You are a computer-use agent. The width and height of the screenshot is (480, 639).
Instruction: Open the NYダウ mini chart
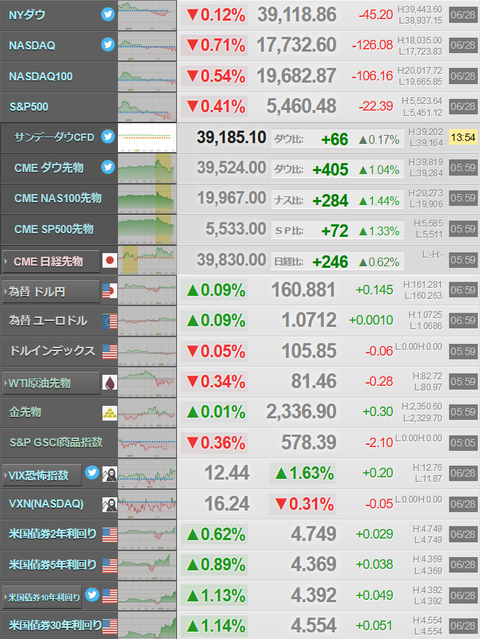pos(147,15)
